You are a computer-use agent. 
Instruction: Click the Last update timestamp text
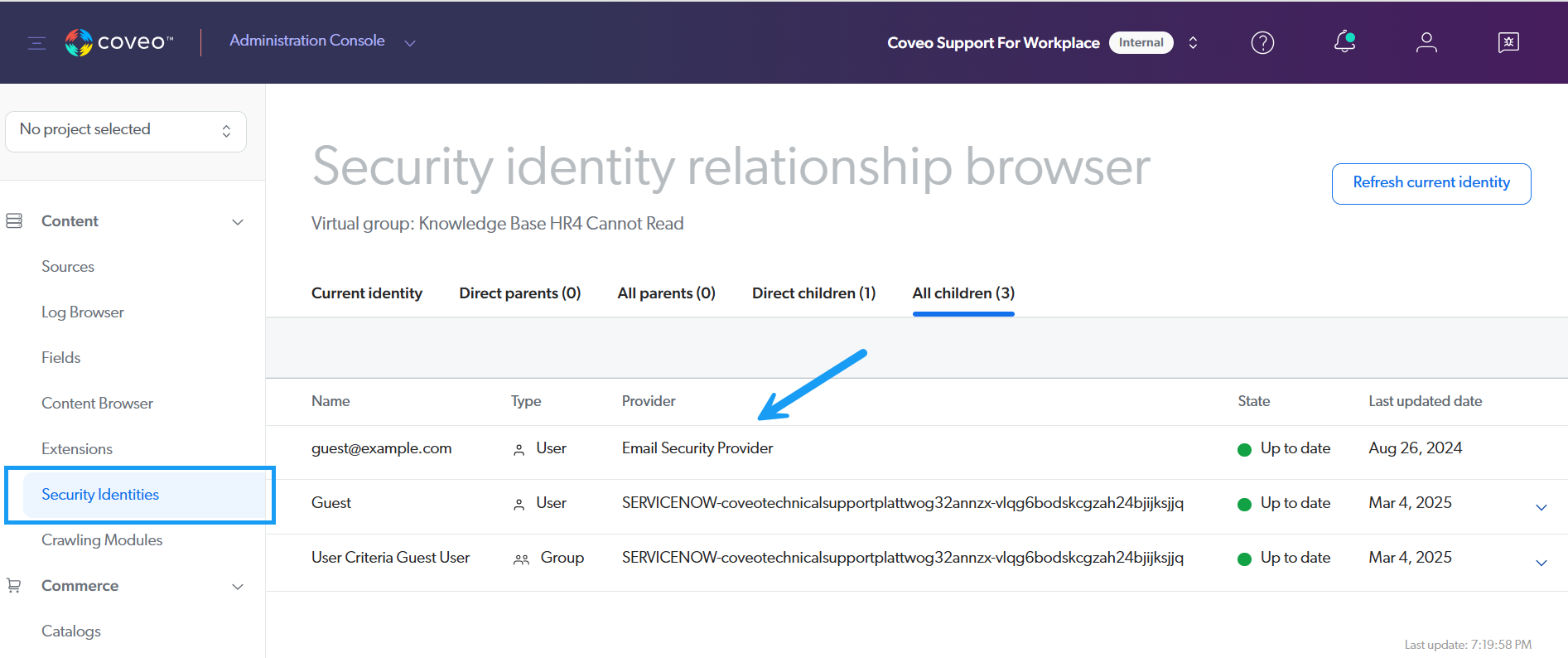[x=1468, y=645]
